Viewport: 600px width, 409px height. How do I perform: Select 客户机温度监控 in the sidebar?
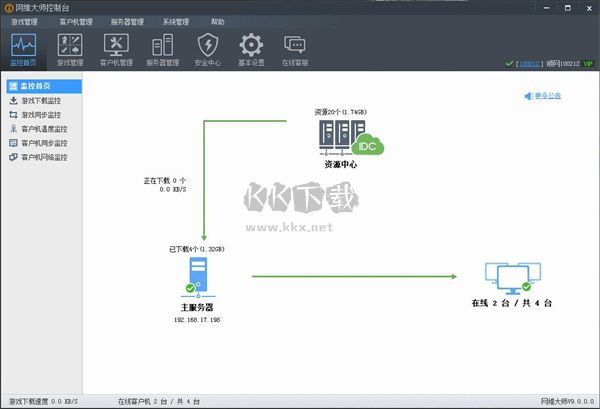tap(44, 129)
